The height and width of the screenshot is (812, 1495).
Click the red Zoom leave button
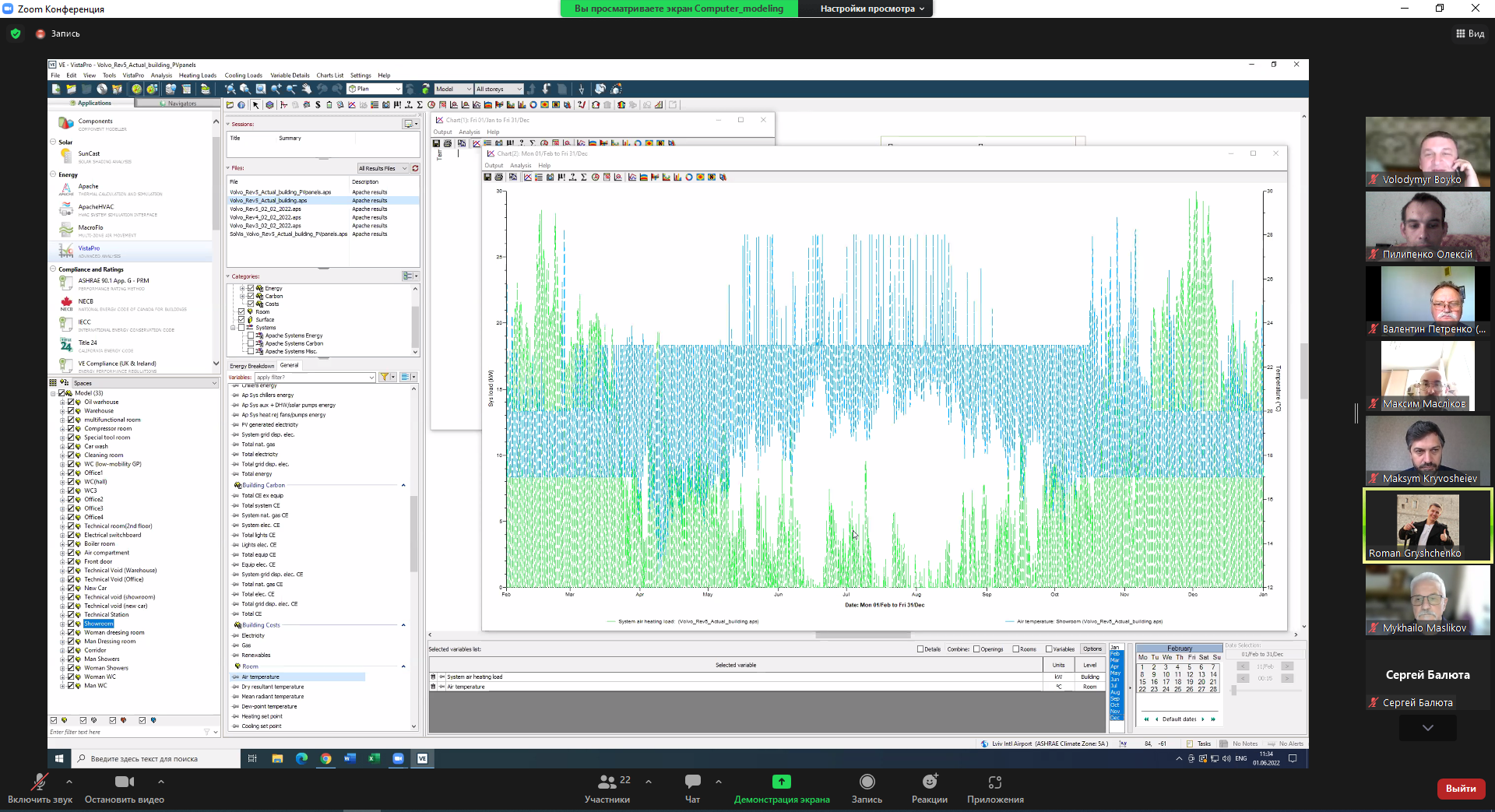pos(1460,789)
